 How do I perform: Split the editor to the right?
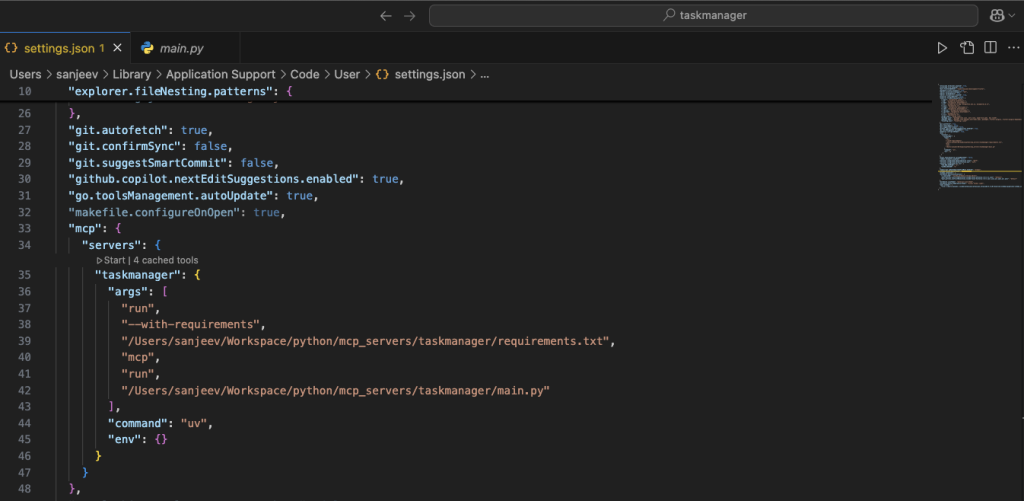(991, 48)
